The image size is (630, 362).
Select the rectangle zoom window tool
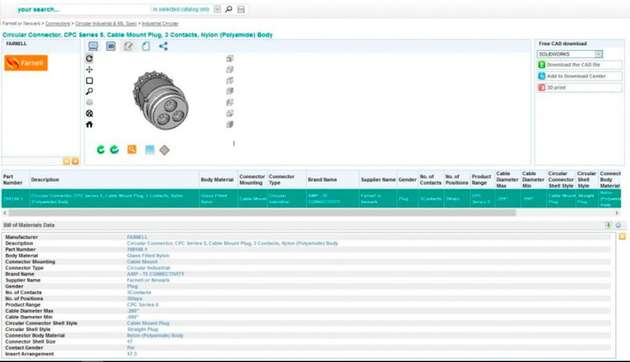click(89, 81)
